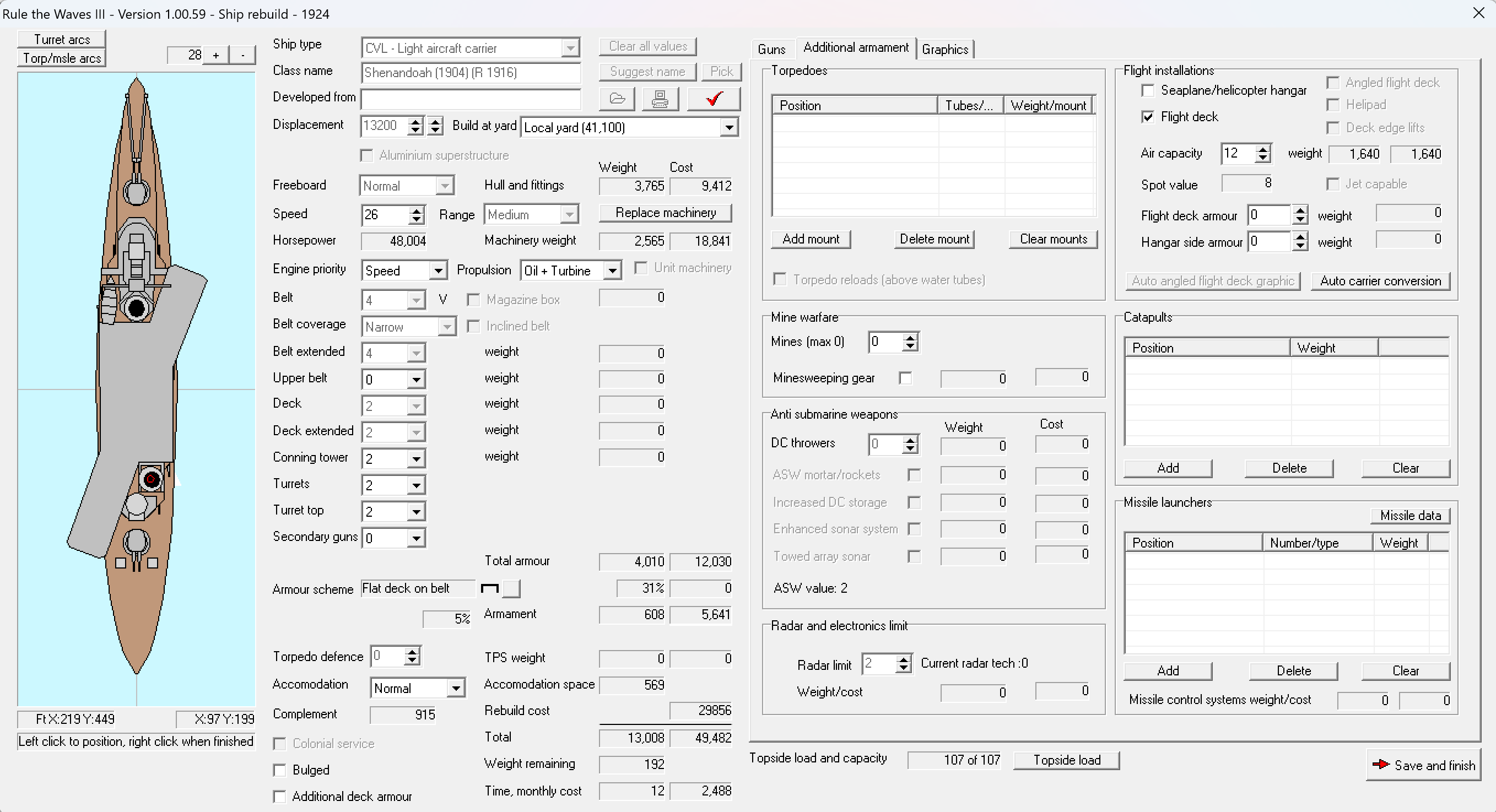Viewport: 1496px width, 812px height.
Task: Adjust the Mines spinner
Action: (910, 342)
